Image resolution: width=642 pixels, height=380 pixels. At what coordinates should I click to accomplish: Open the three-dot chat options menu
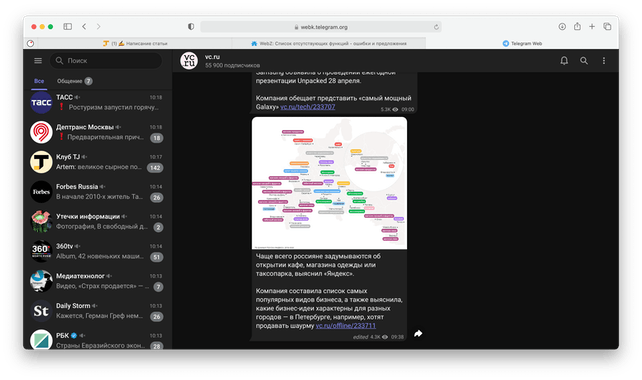[604, 61]
